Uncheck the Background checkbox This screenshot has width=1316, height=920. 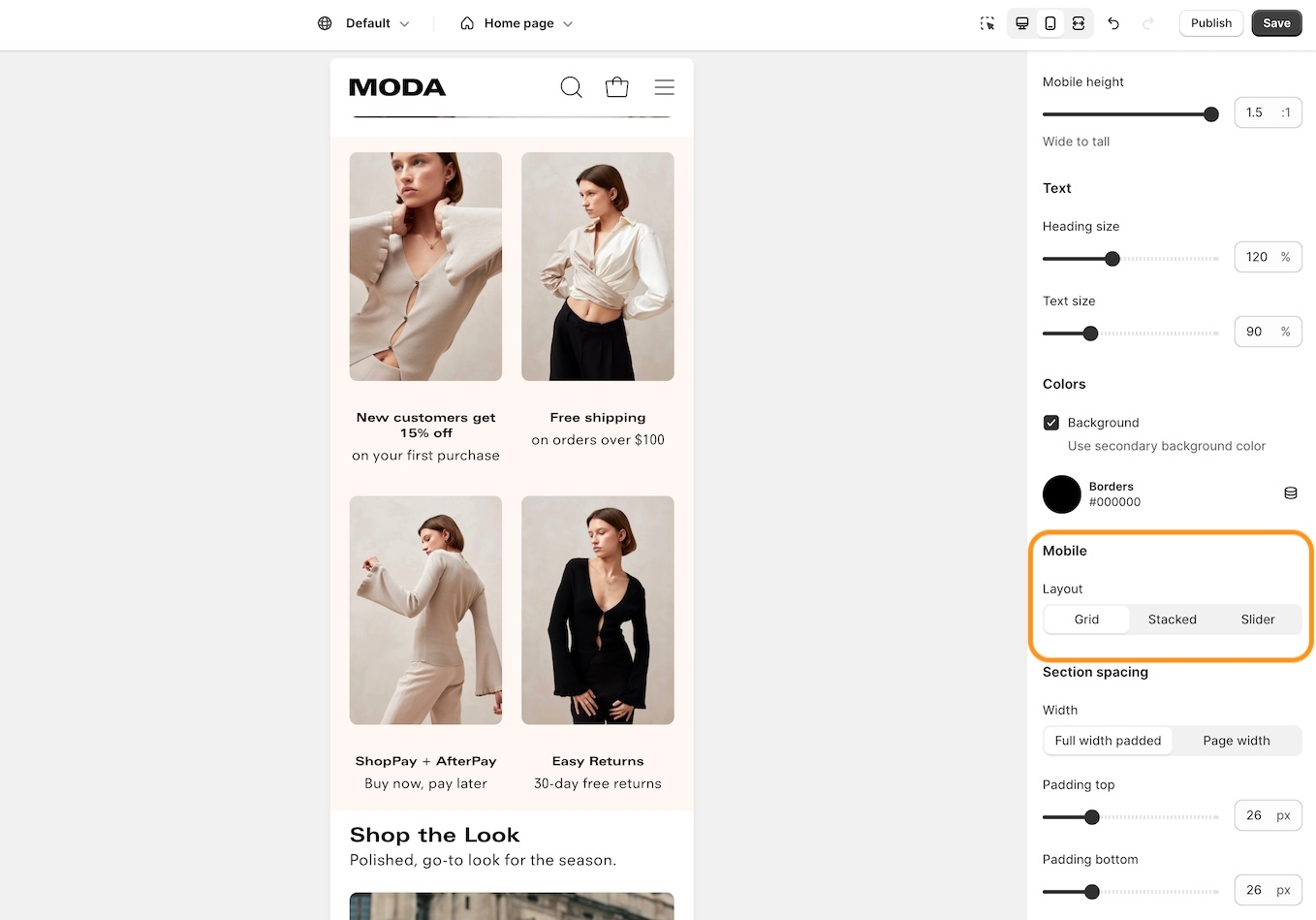click(x=1050, y=423)
